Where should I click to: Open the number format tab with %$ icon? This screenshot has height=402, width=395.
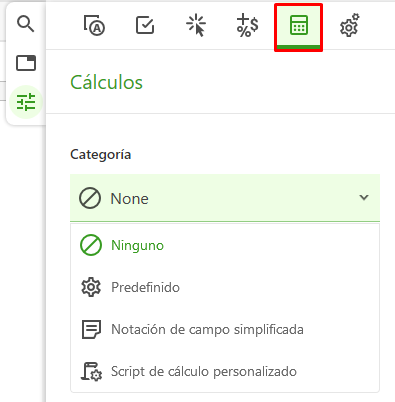click(247, 25)
